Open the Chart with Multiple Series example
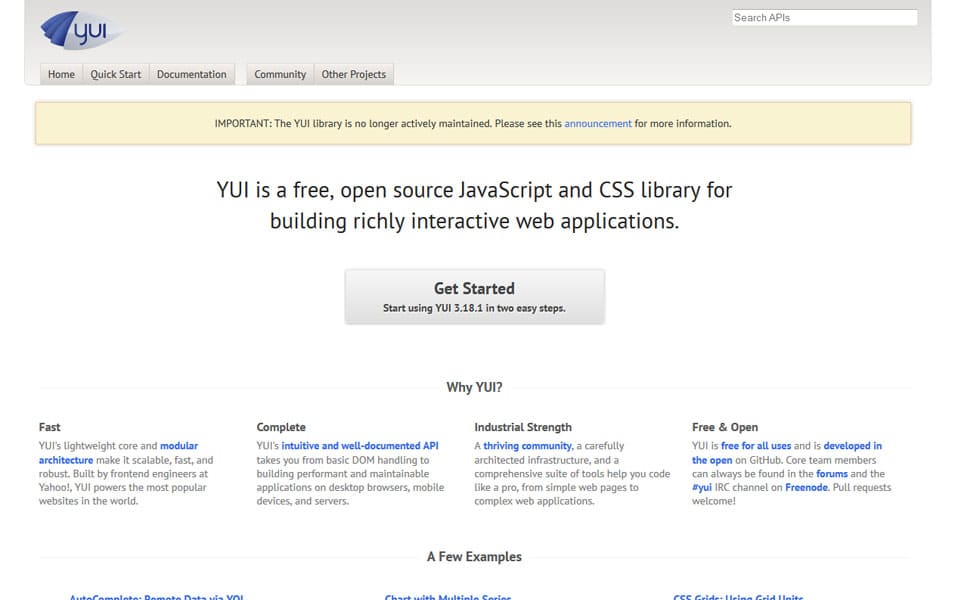Viewport: 954px width, 600px height. tap(448, 597)
